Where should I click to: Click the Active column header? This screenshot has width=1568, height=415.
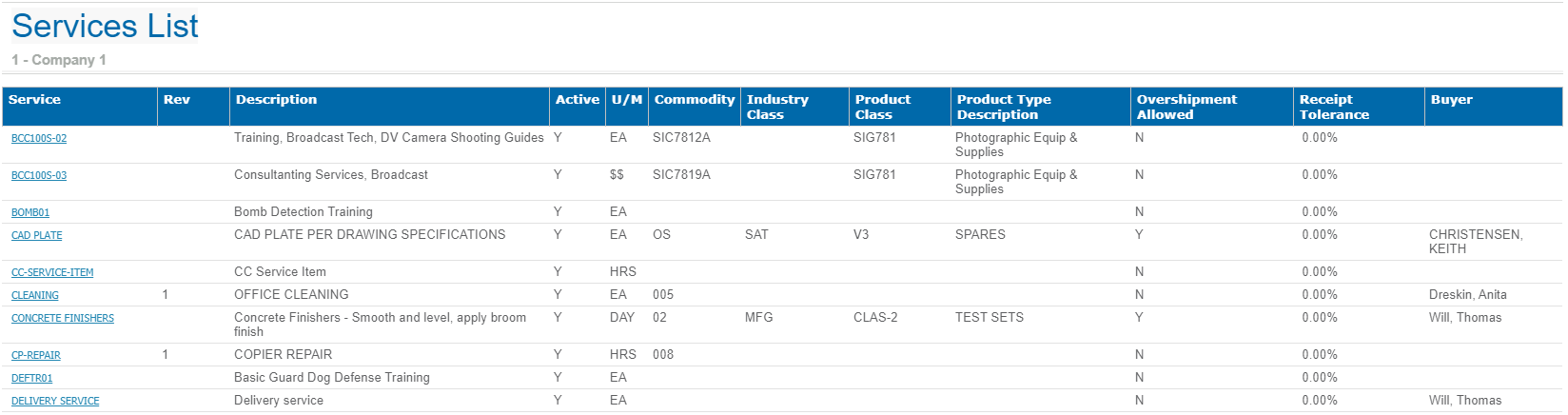click(578, 100)
